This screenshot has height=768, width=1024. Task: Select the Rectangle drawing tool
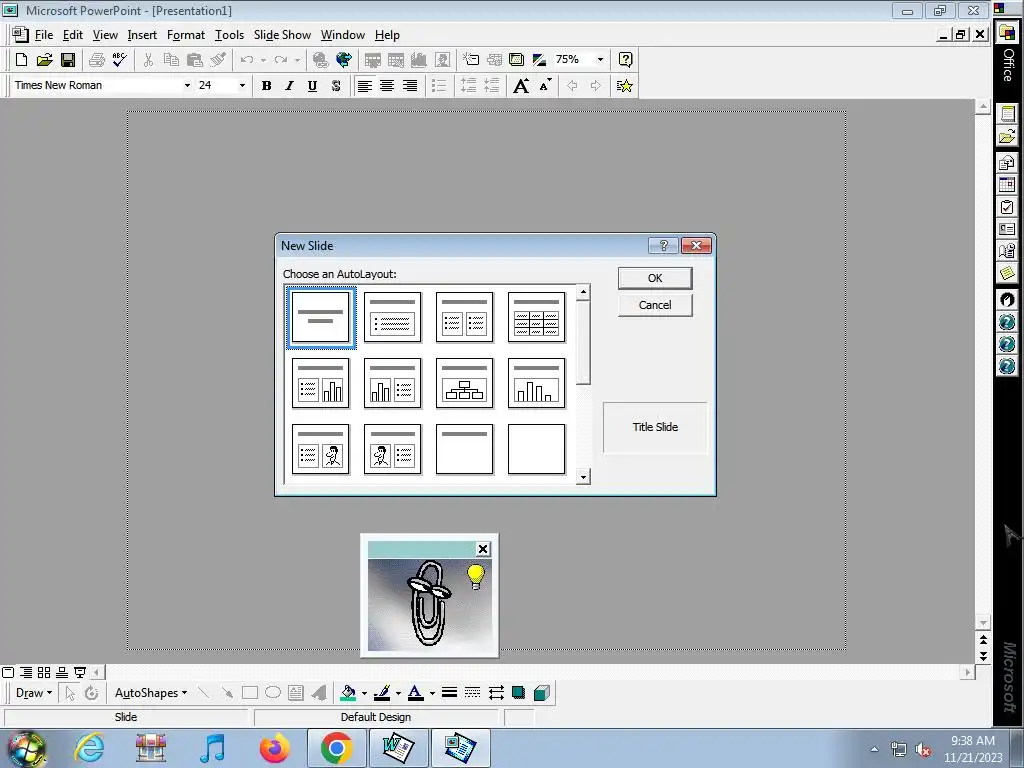coord(249,693)
